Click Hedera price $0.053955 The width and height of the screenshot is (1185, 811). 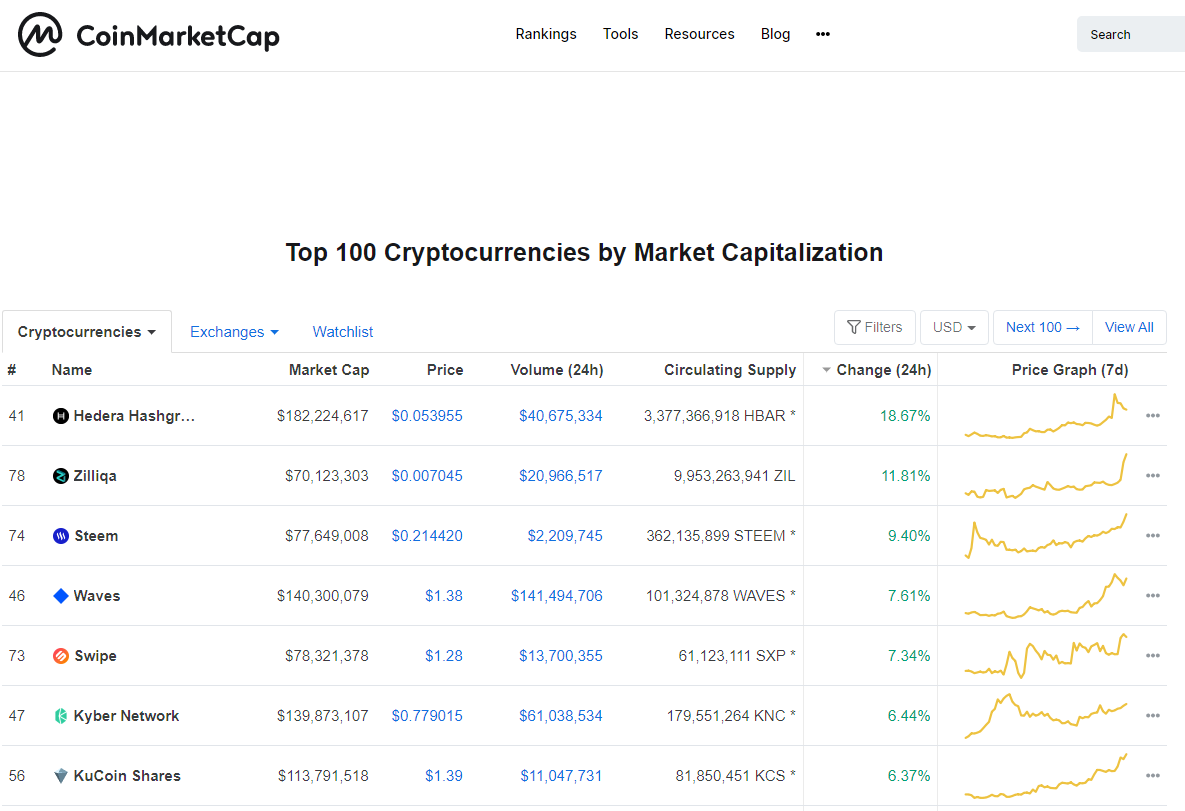click(x=427, y=416)
